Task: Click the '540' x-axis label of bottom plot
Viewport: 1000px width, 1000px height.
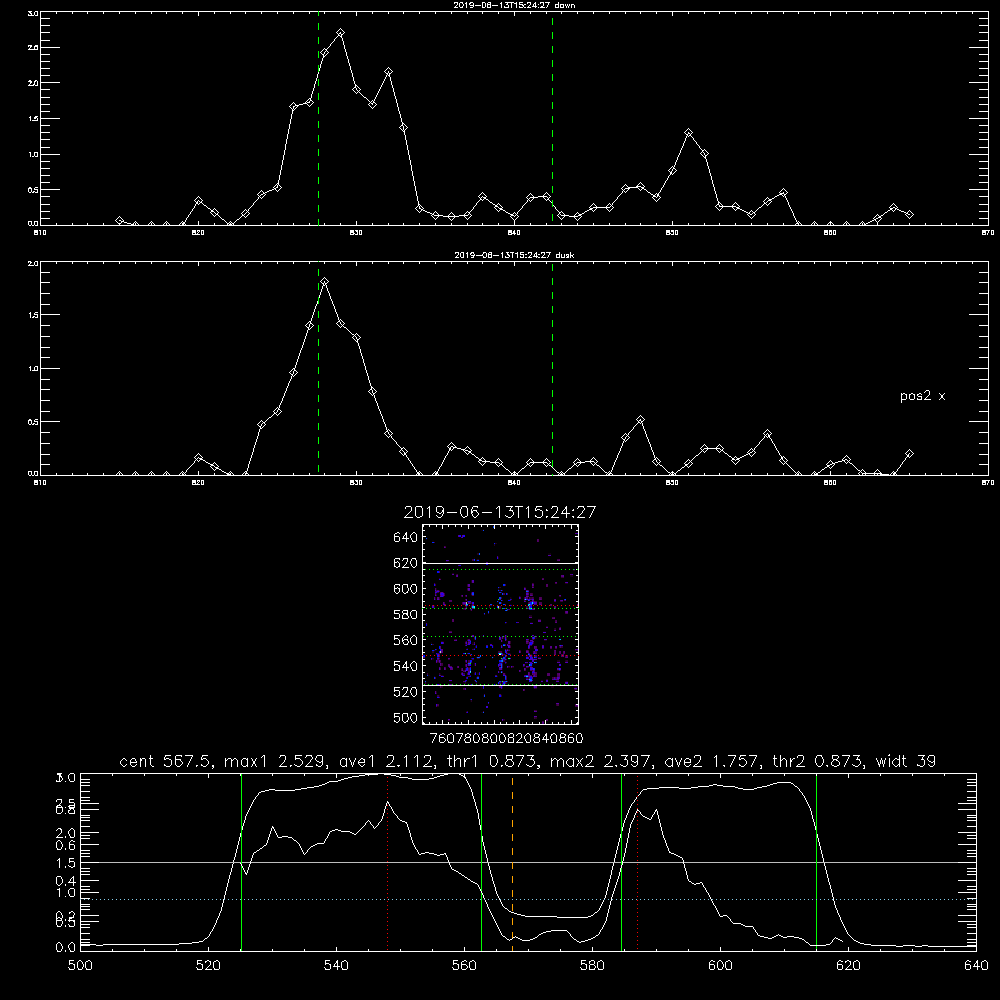Action: pos(336,966)
